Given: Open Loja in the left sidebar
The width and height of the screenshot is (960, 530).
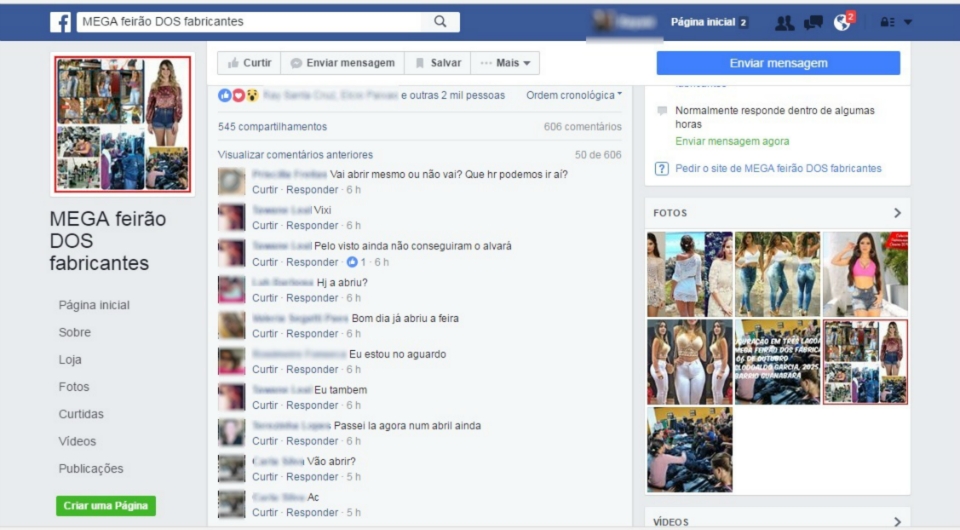Looking at the screenshot, I should [70, 360].
